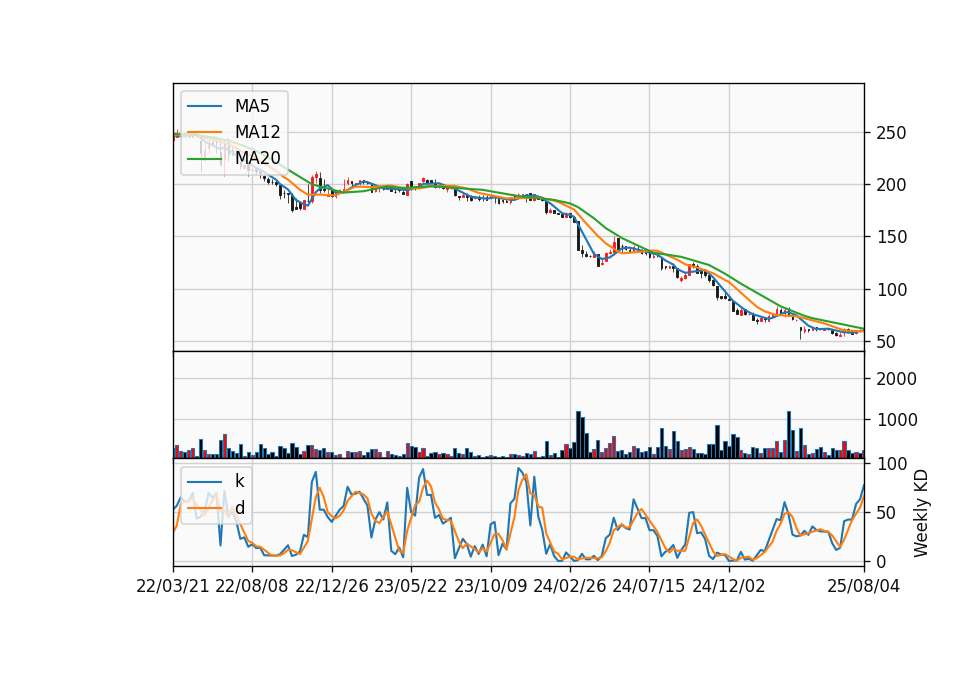Image resolution: width=960 pixels, height=690 pixels.
Task: Click the blue k legend line sample
Action: click(204, 482)
